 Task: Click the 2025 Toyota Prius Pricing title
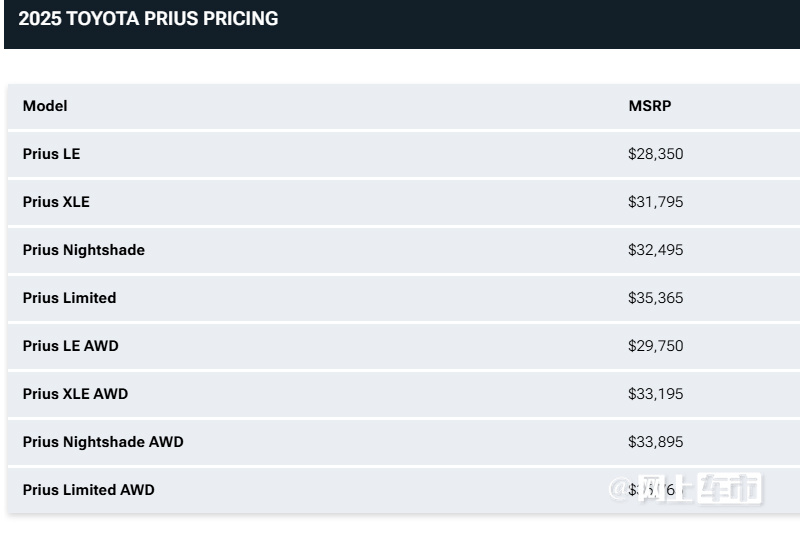click(x=148, y=19)
